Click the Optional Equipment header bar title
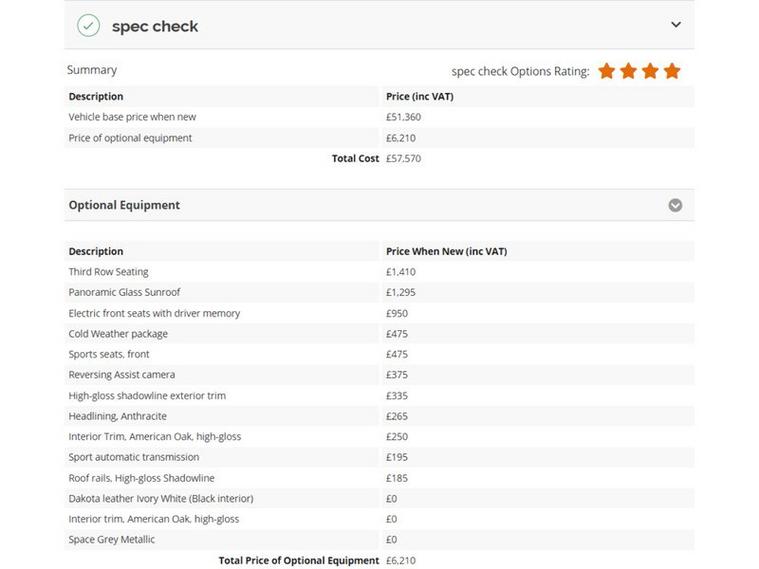Screen dimensions: 759x569 [x=124, y=205]
